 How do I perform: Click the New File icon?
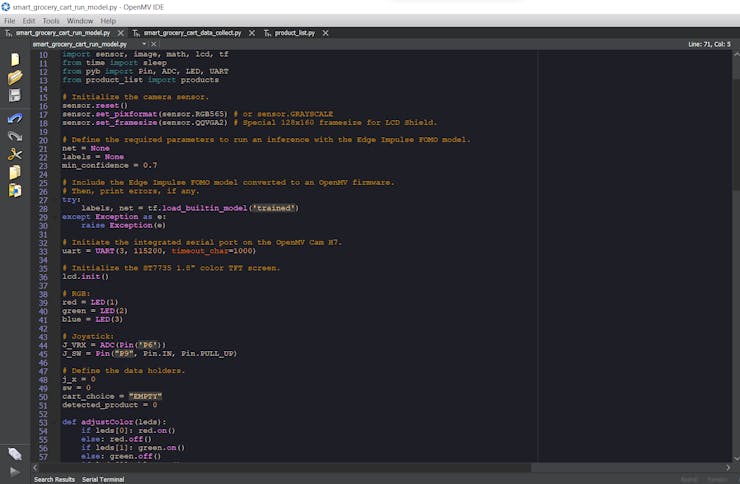(14, 59)
